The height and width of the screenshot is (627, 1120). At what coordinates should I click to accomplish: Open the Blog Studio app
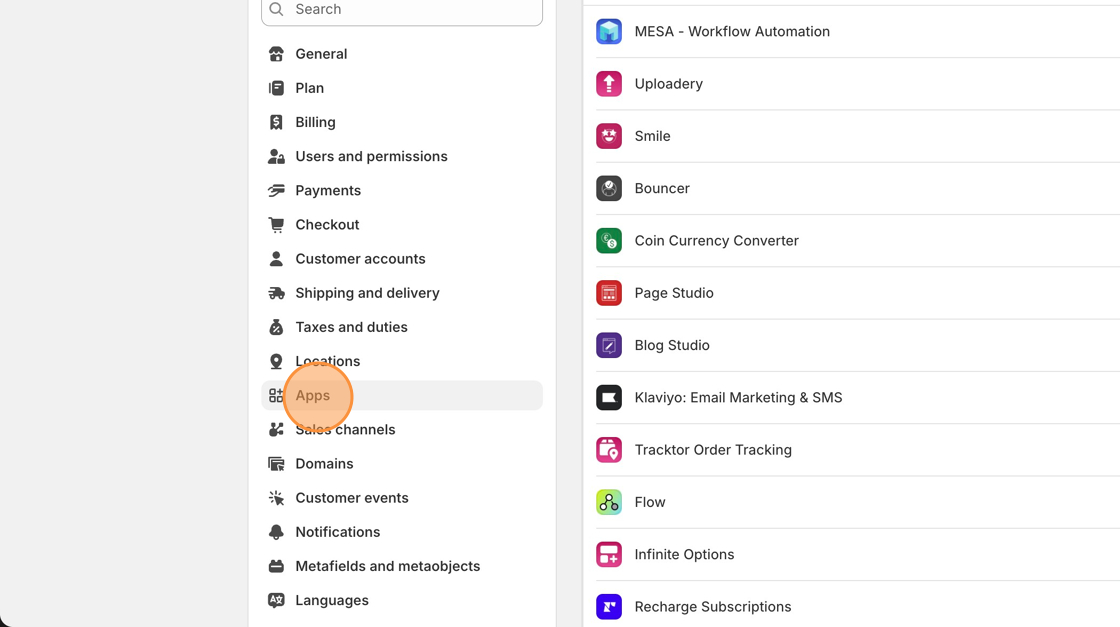point(671,345)
